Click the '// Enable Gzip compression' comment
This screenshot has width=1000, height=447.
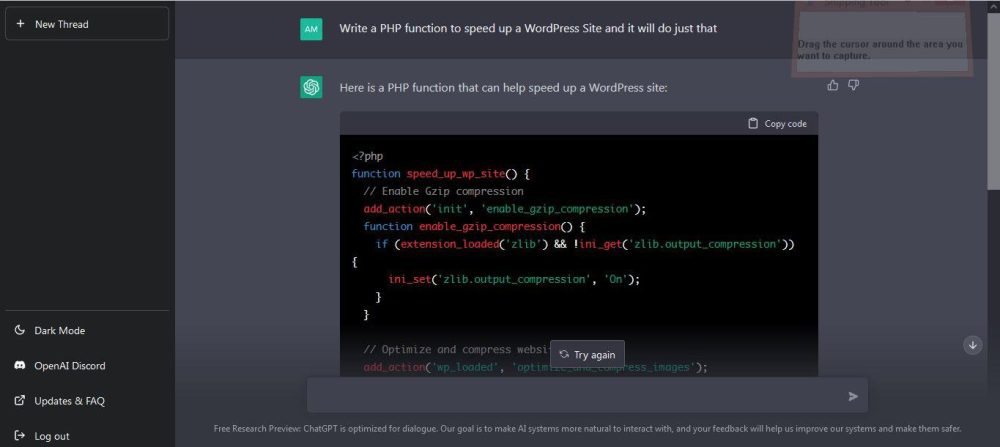(443, 191)
